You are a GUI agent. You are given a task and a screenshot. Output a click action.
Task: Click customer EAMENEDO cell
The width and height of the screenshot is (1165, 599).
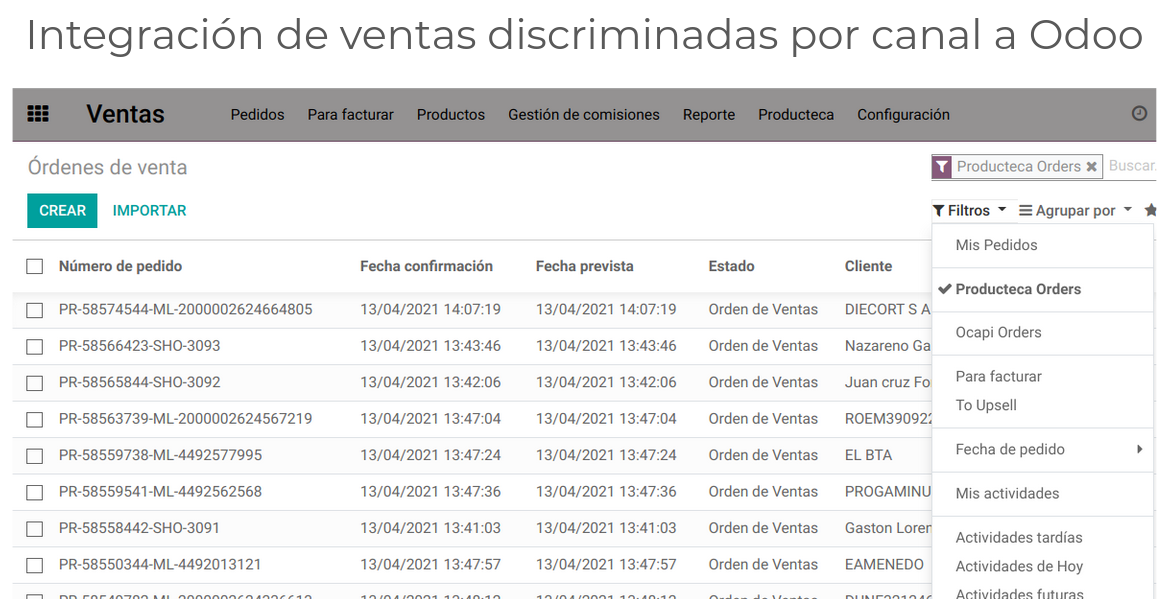pos(884,564)
